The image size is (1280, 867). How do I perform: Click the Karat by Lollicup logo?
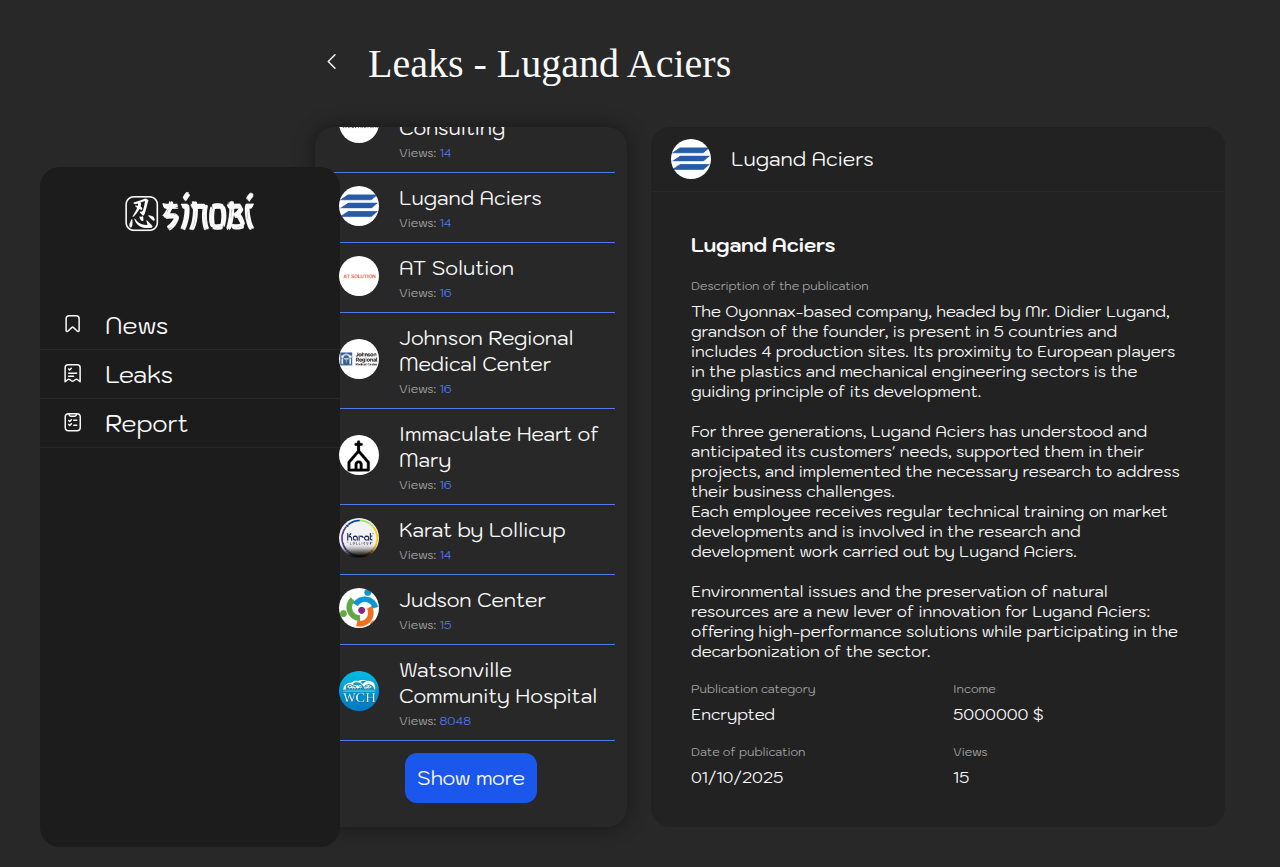point(359,538)
